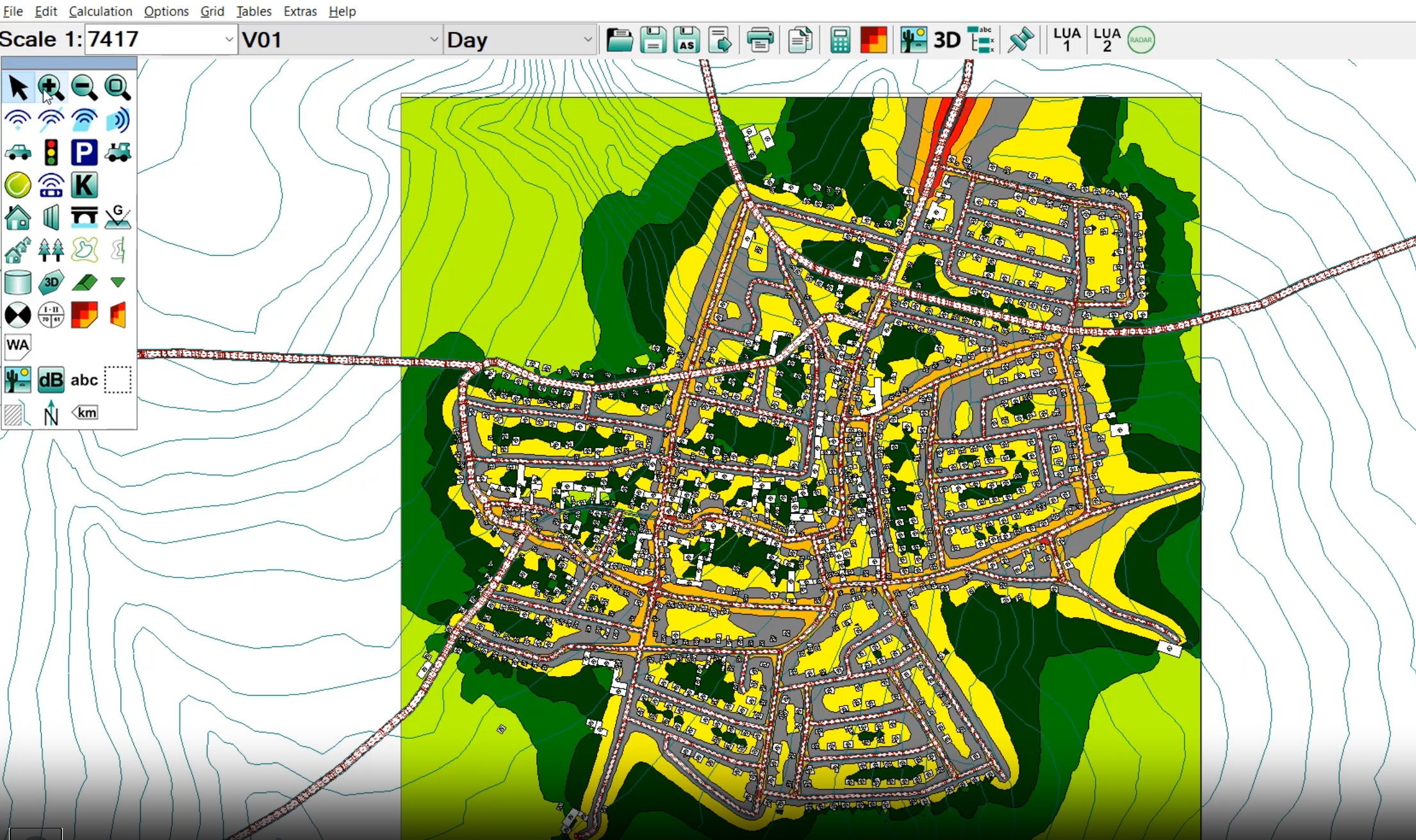The height and width of the screenshot is (840, 1416).
Task: Open the 3D view from toolbar
Action: 946,40
